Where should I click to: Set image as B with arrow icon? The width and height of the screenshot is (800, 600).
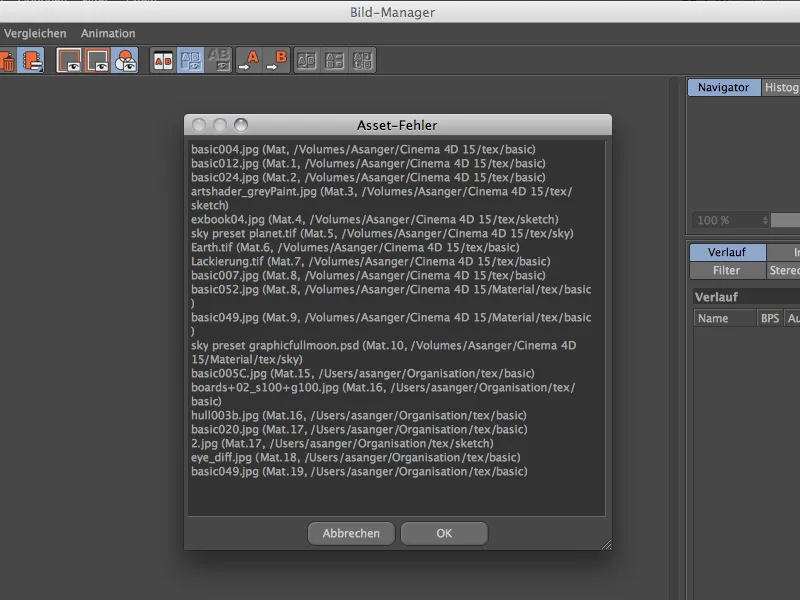277,60
